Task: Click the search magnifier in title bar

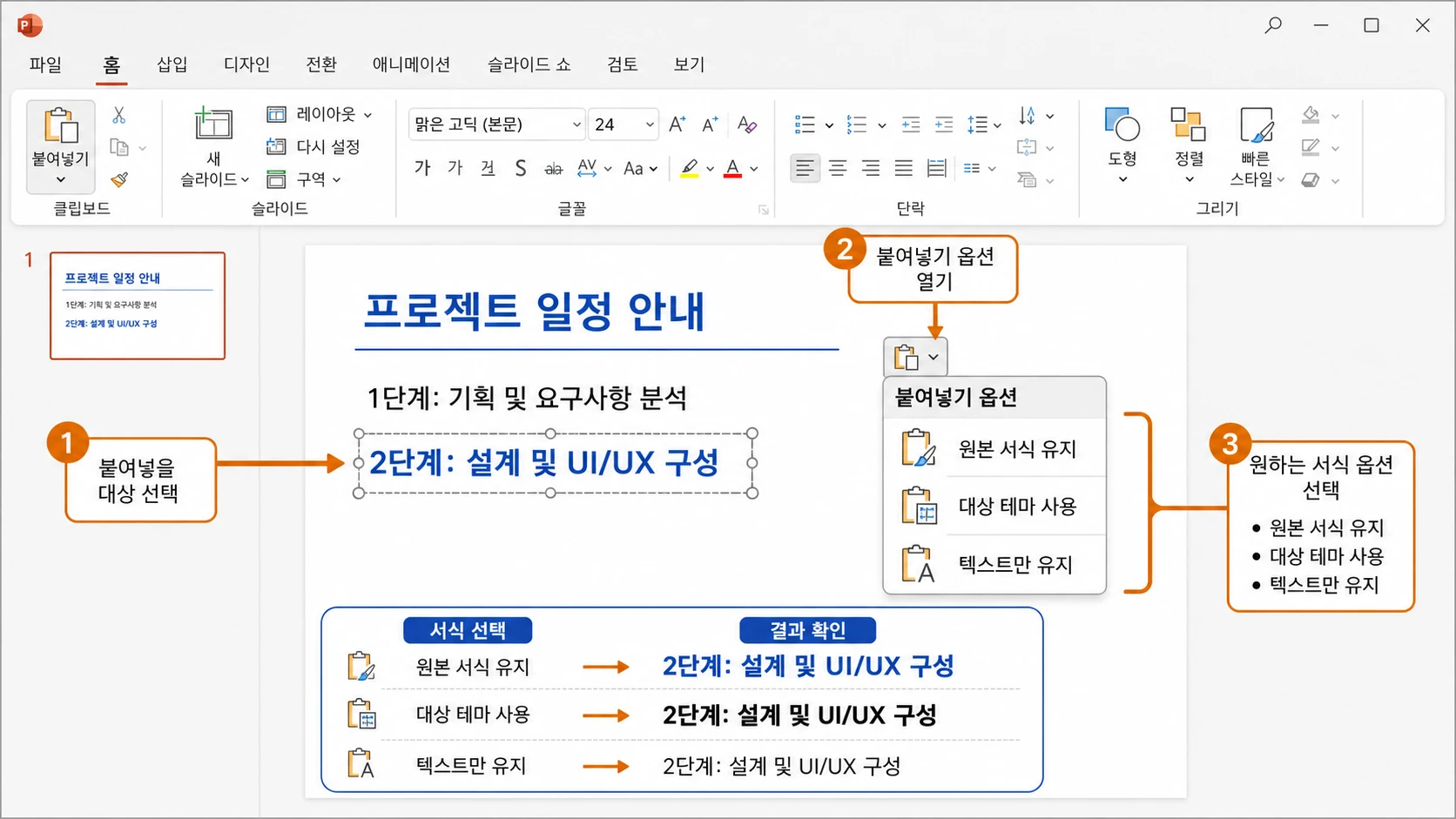Action: [x=1273, y=25]
